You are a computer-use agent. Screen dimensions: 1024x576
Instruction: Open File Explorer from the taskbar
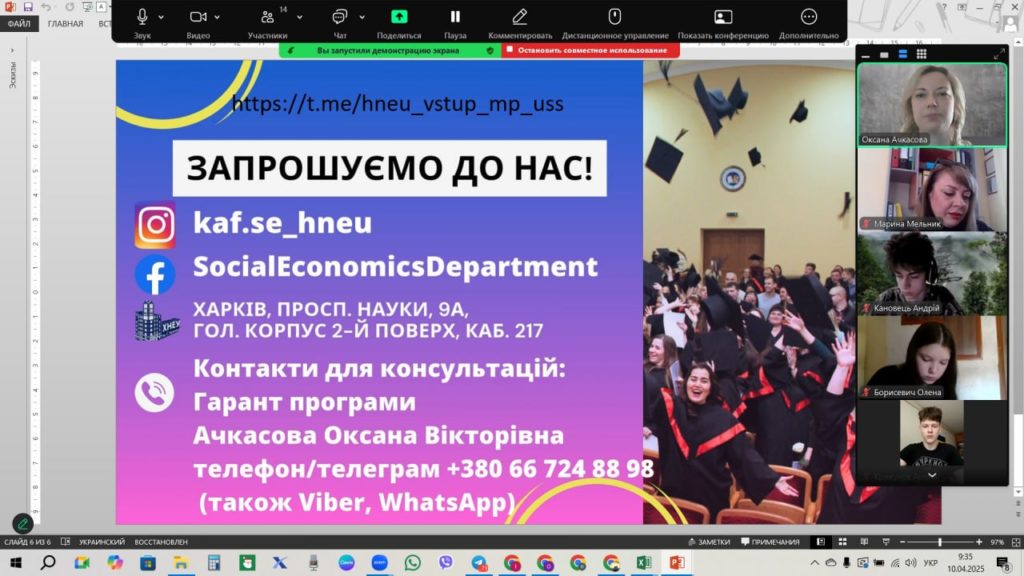coord(181,562)
